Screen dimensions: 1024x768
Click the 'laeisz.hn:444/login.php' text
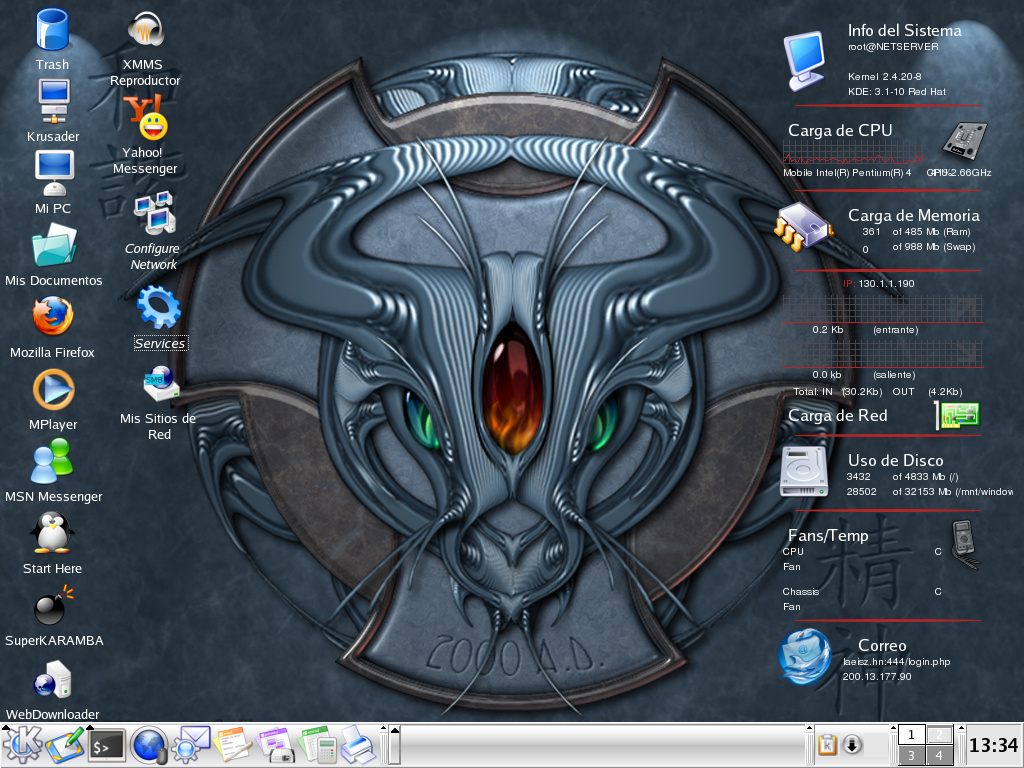[896, 662]
